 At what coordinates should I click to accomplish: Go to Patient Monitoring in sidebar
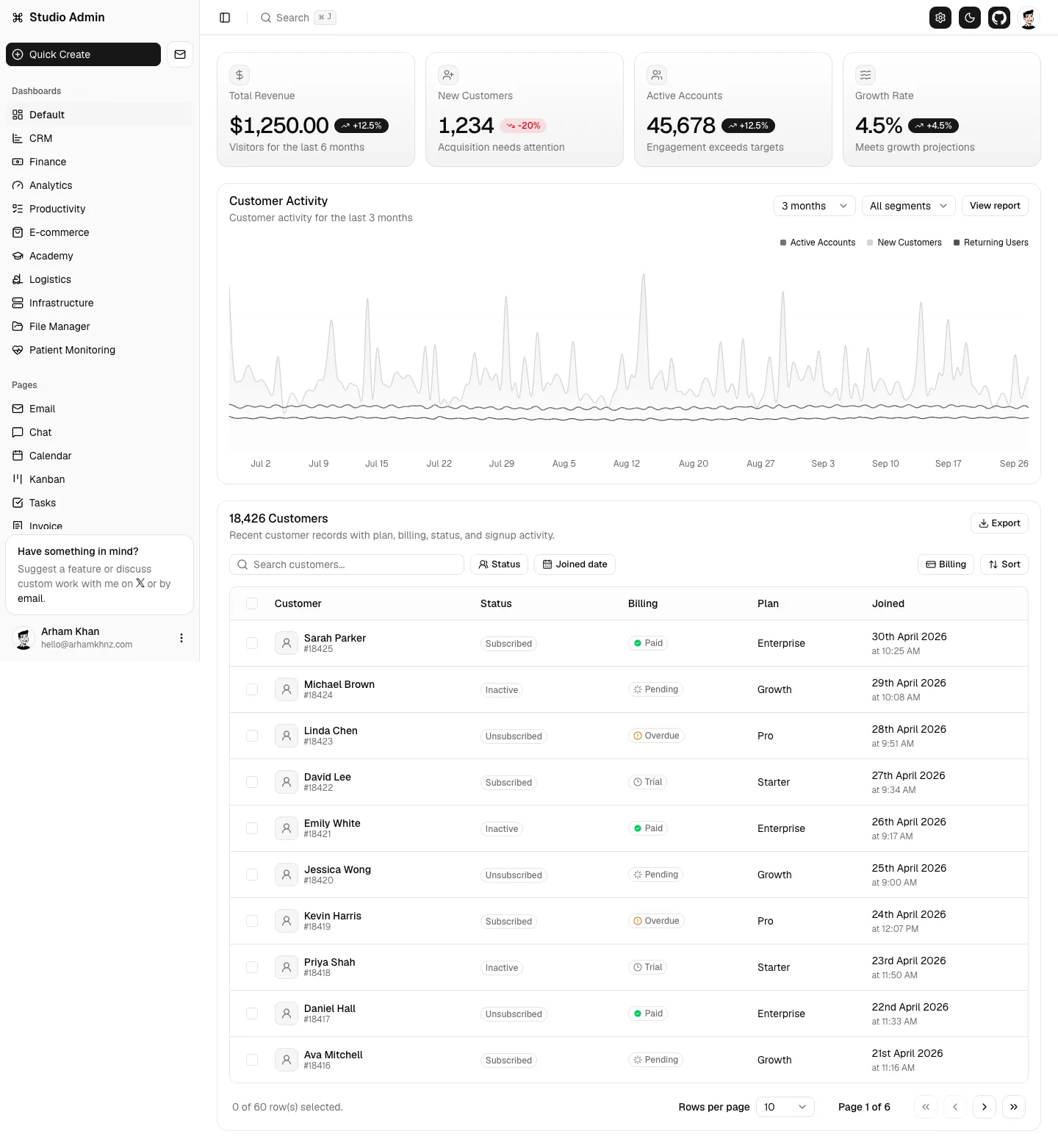click(99, 350)
